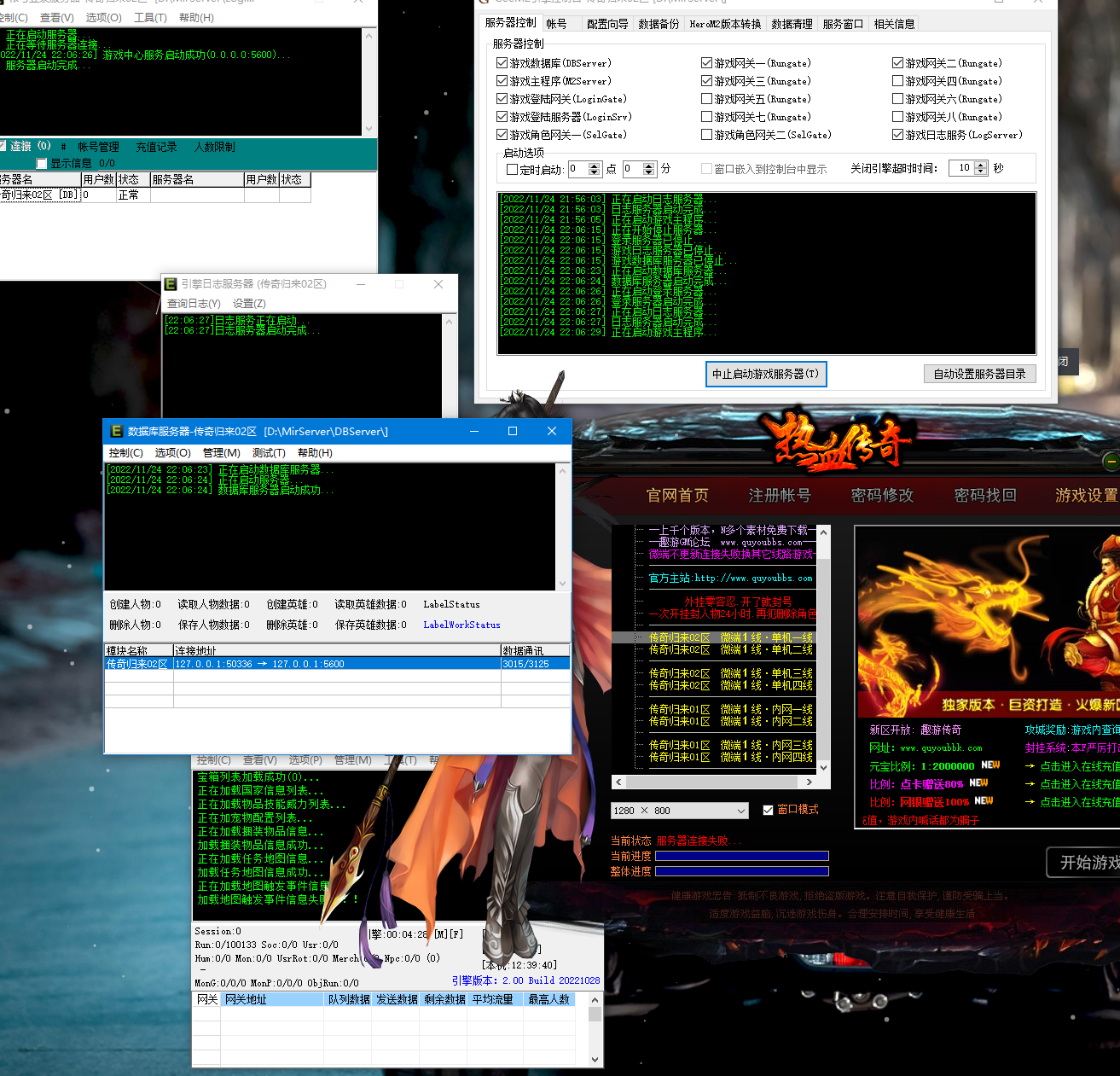Increase the 关闭引擎超时时间 seconds spinner
Viewport: 1120px width, 1076px height.
(x=981, y=165)
